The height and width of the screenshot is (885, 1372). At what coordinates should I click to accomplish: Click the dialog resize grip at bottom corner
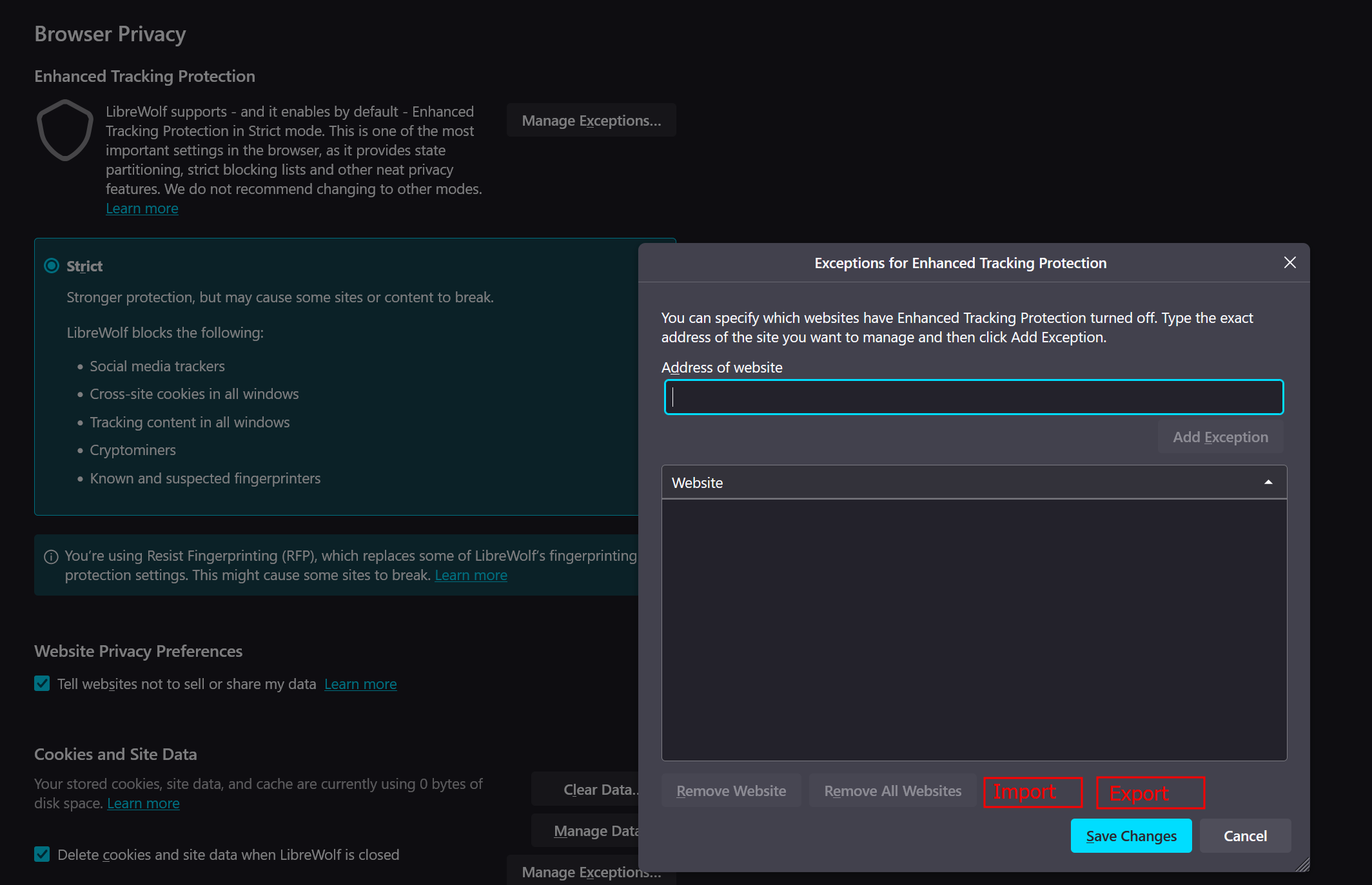[1302, 864]
